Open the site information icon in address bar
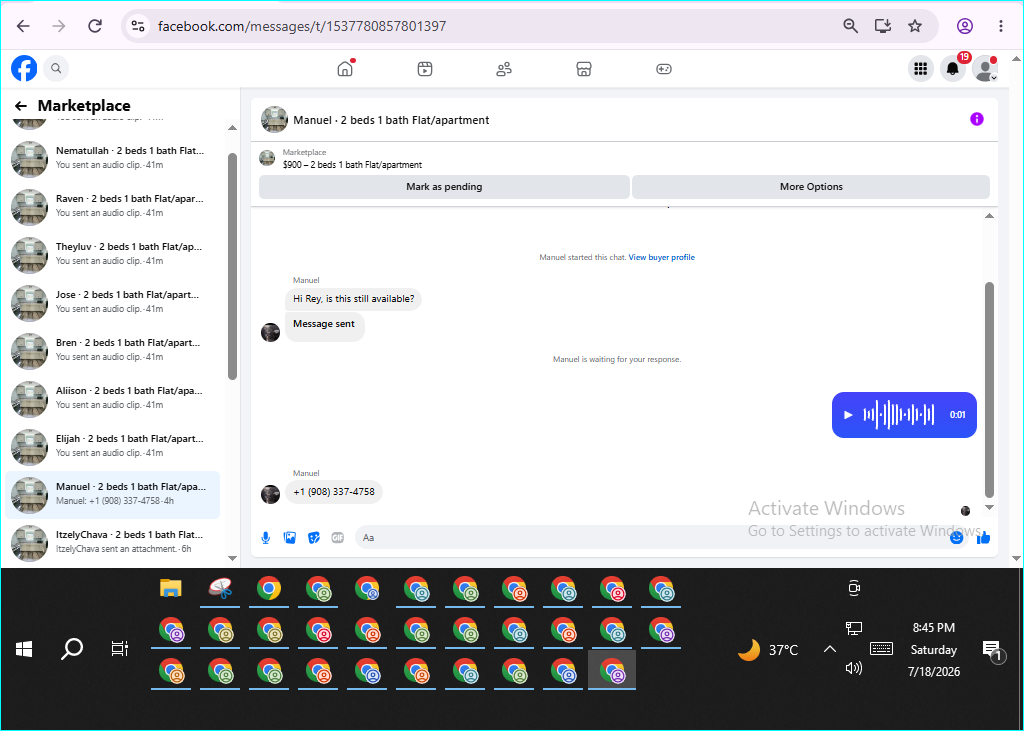This screenshot has width=1024, height=731. tap(138, 26)
